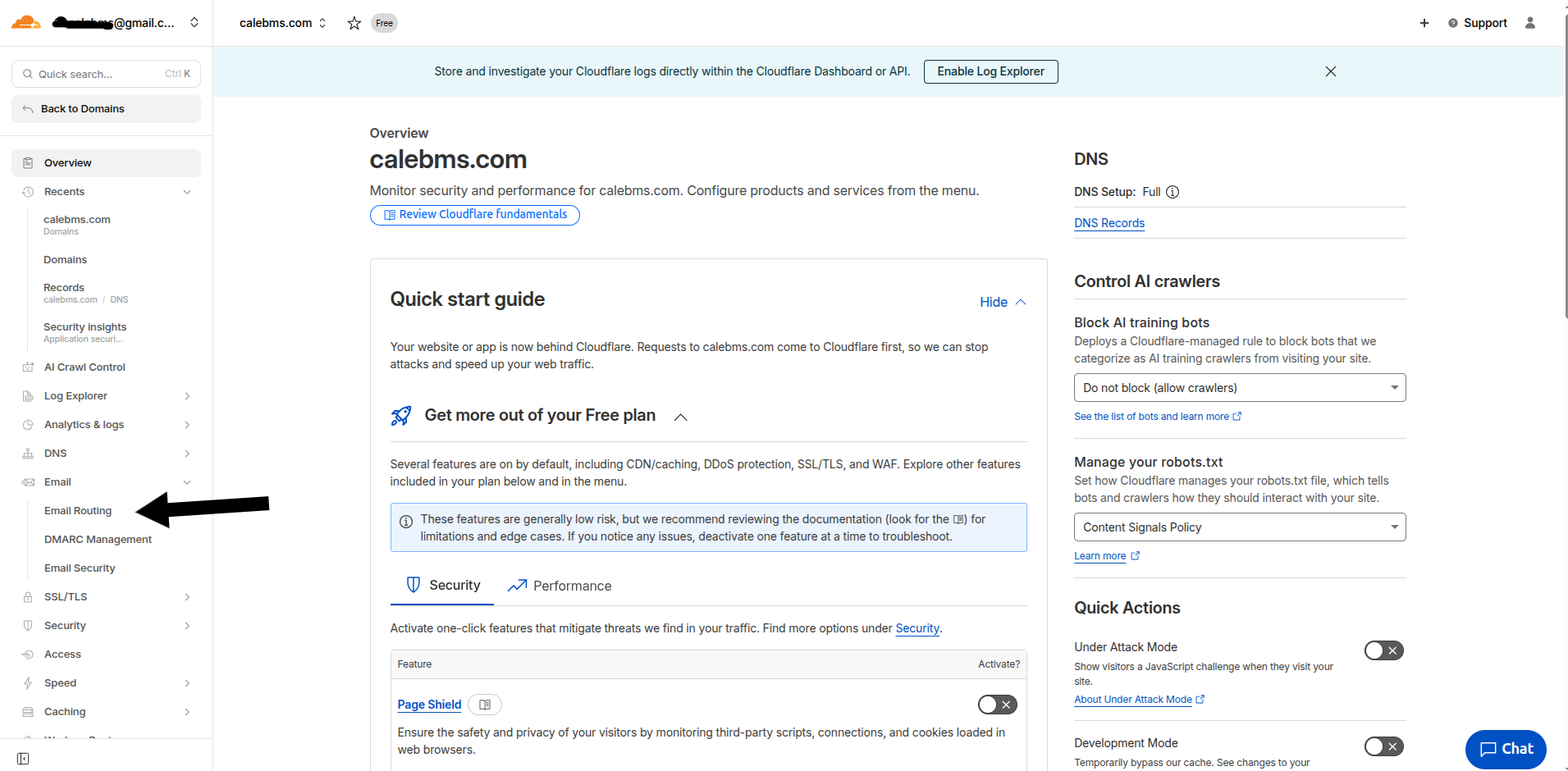
Task: Open the user account profile icon
Action: click(x=1529, y=23)
